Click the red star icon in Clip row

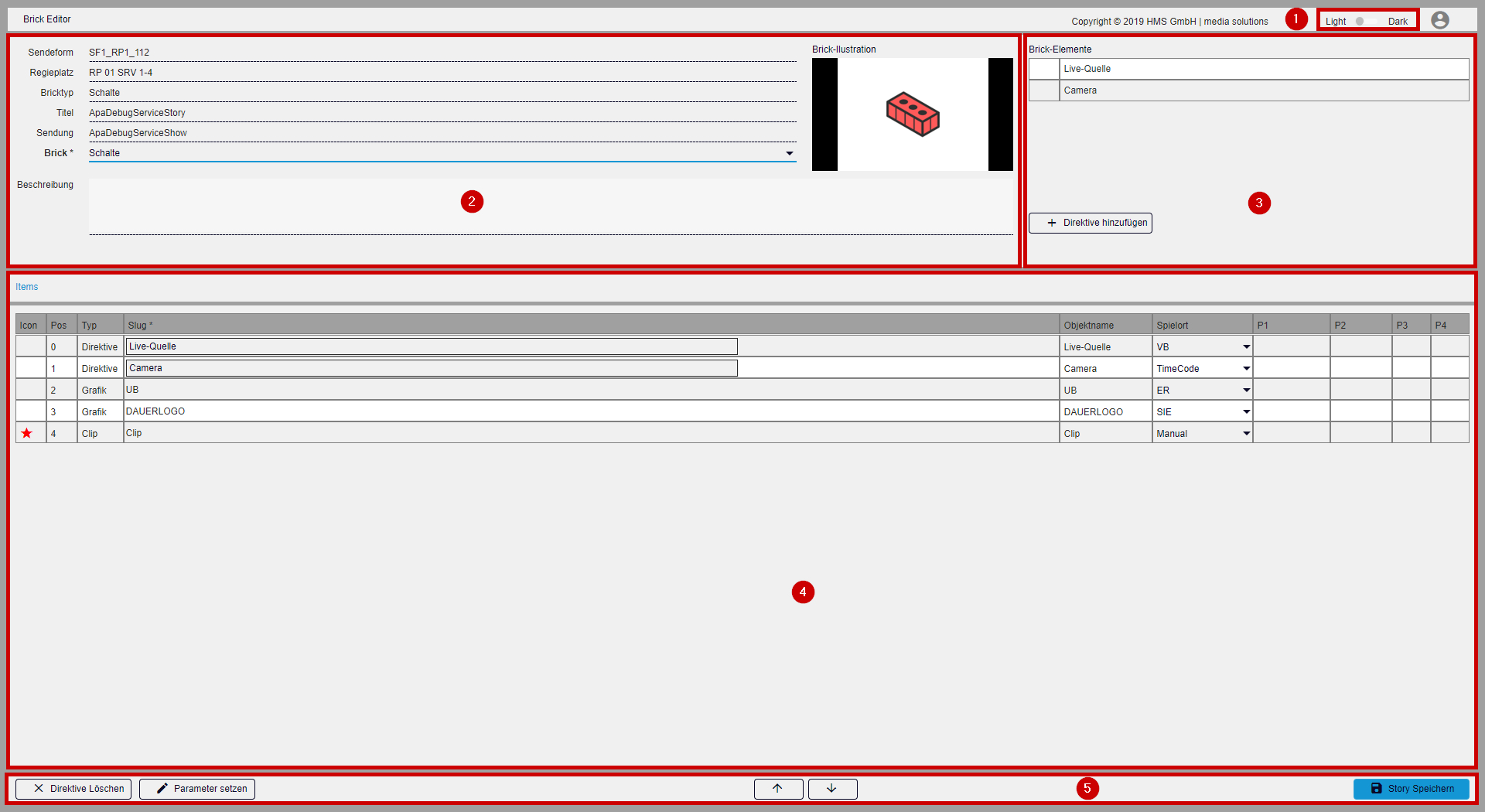pos(27,433)
